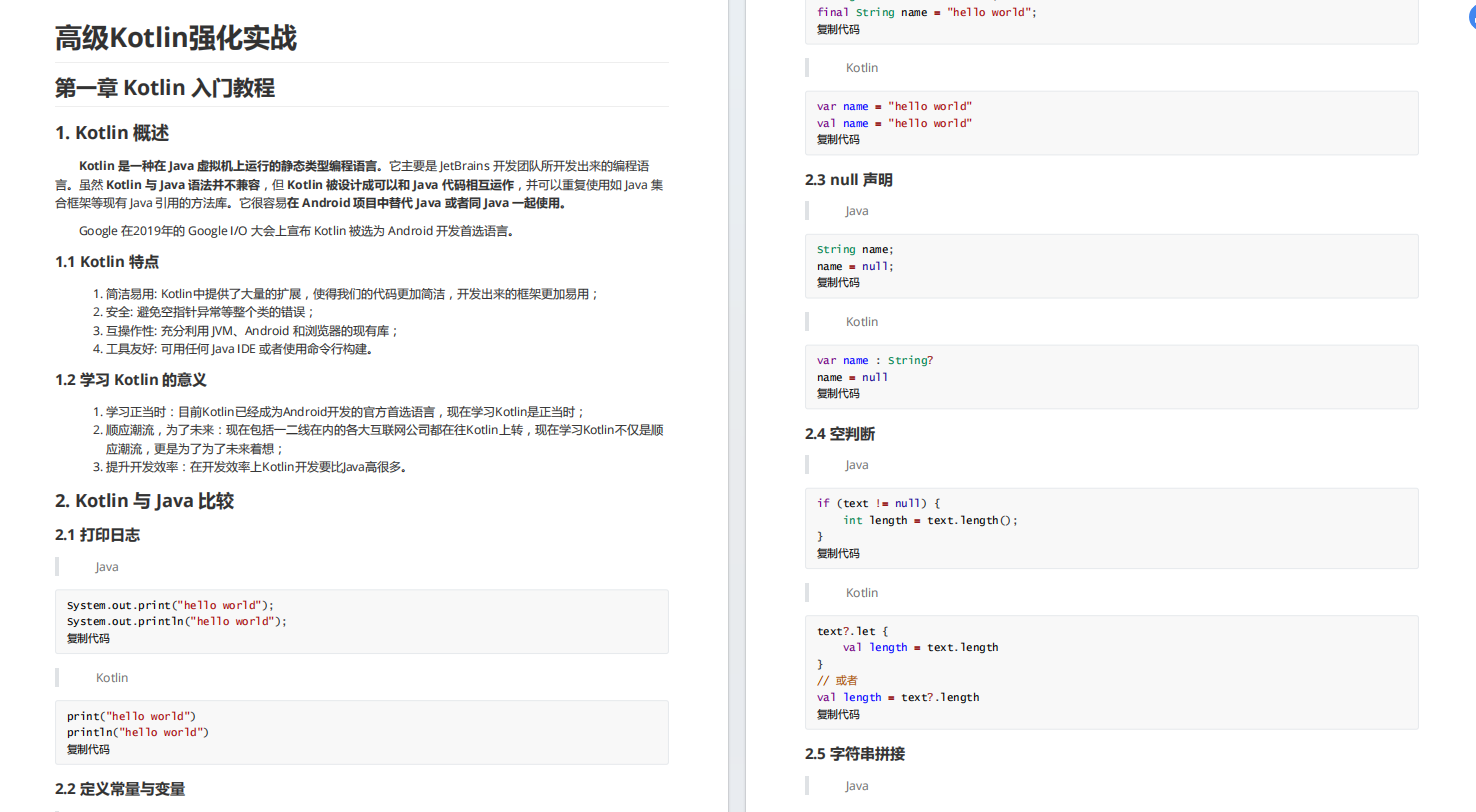Click the heading '1. Kotlin 概述'
This screenshot has height=812, width=1476.
112,133
